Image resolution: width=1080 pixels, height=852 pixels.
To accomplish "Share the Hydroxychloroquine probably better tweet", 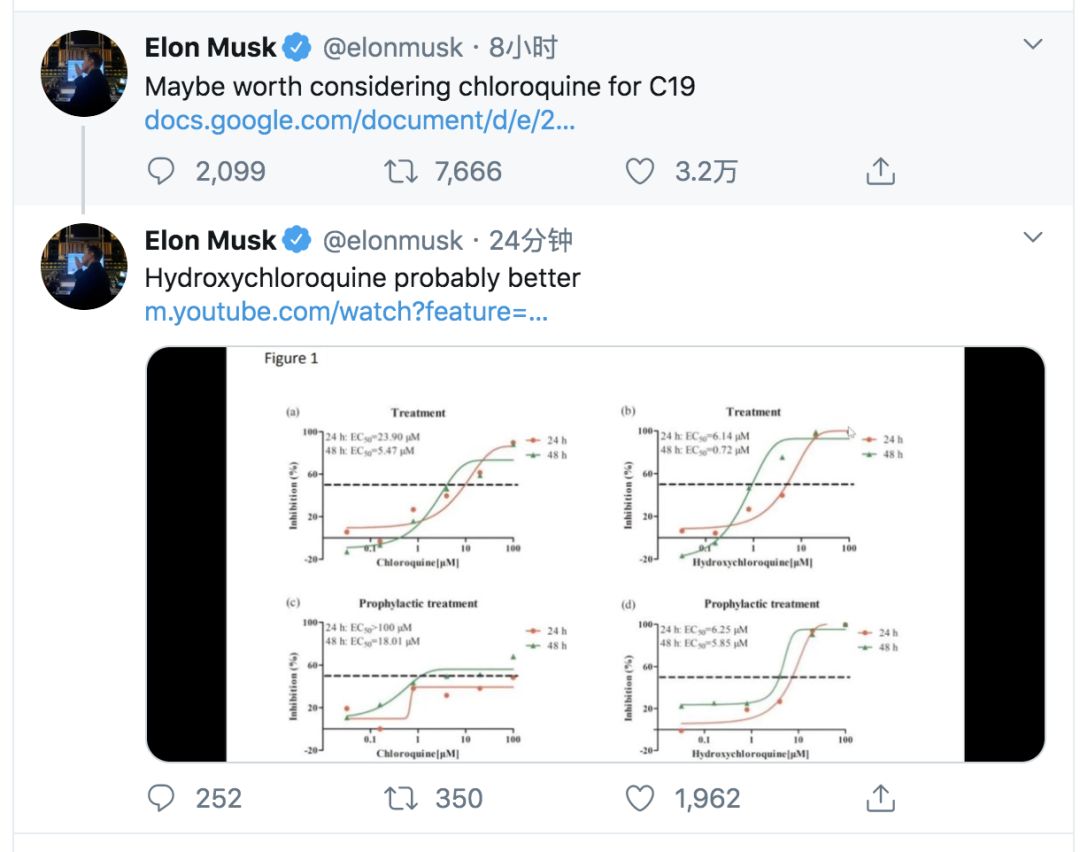I will [879, 798].
